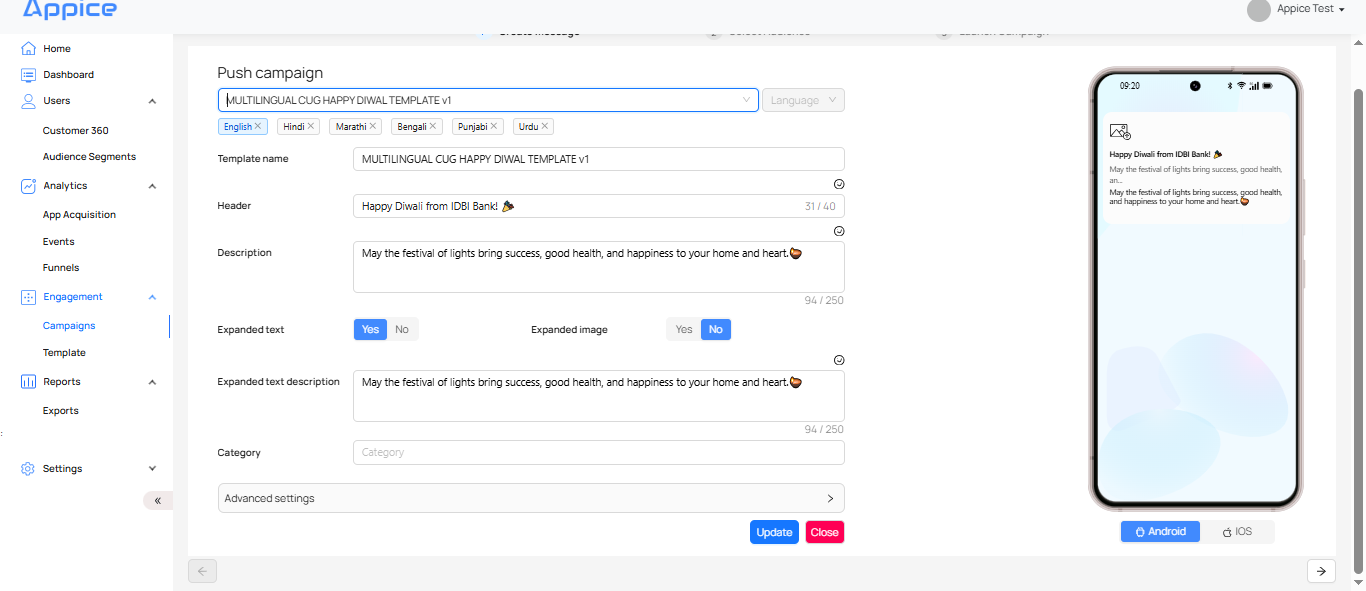Open Events analytics page
Image resolution: width=1366 pixels, height=591 pixels.
tap(59, 241)
